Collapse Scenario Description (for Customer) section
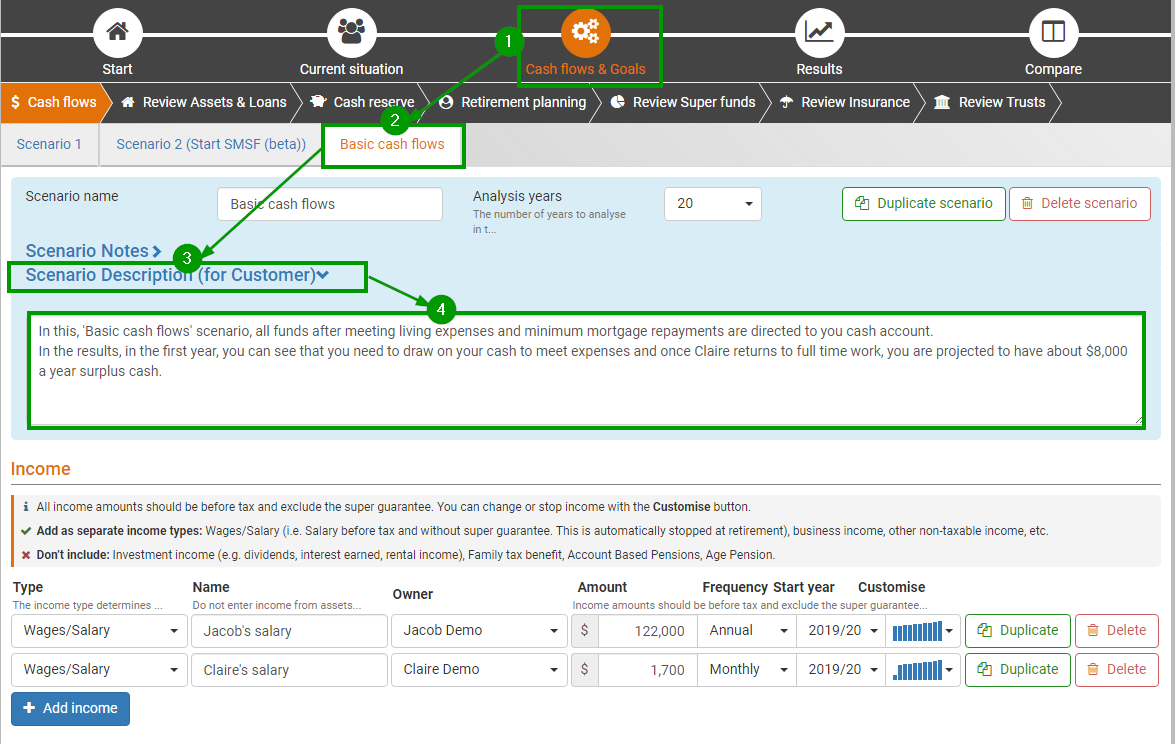This screenshot has width=1175, height=744. pos(177,276)
